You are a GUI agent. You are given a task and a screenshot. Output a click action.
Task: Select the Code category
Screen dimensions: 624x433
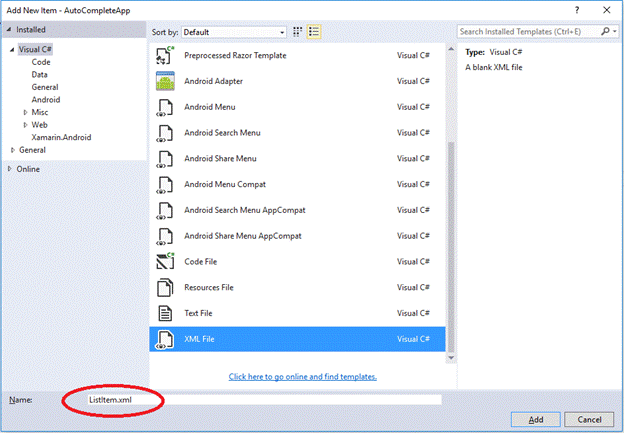[x=41, y=62]
